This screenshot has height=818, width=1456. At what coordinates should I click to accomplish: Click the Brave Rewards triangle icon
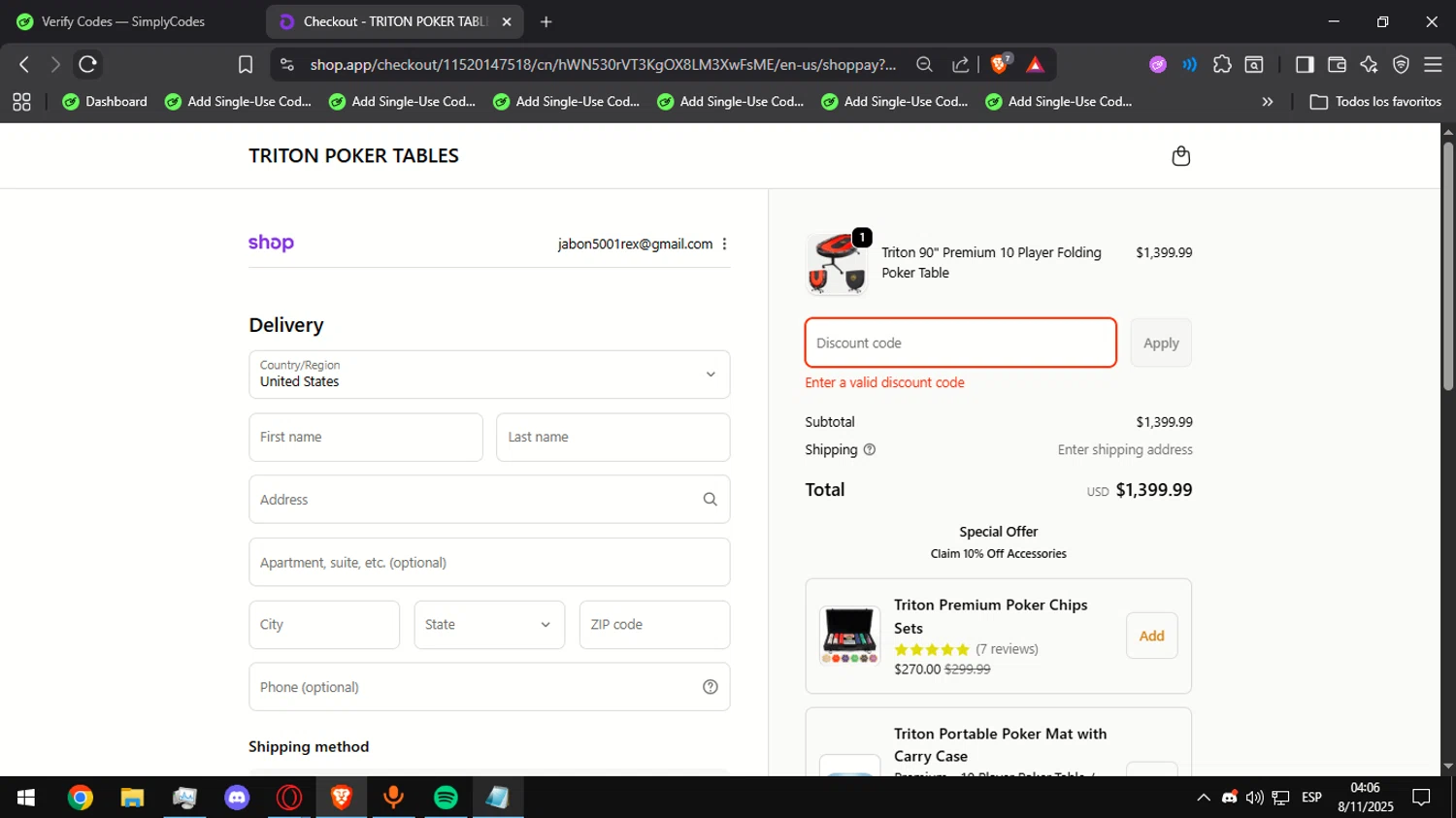pyautogui.click(x=1035, y=64)
